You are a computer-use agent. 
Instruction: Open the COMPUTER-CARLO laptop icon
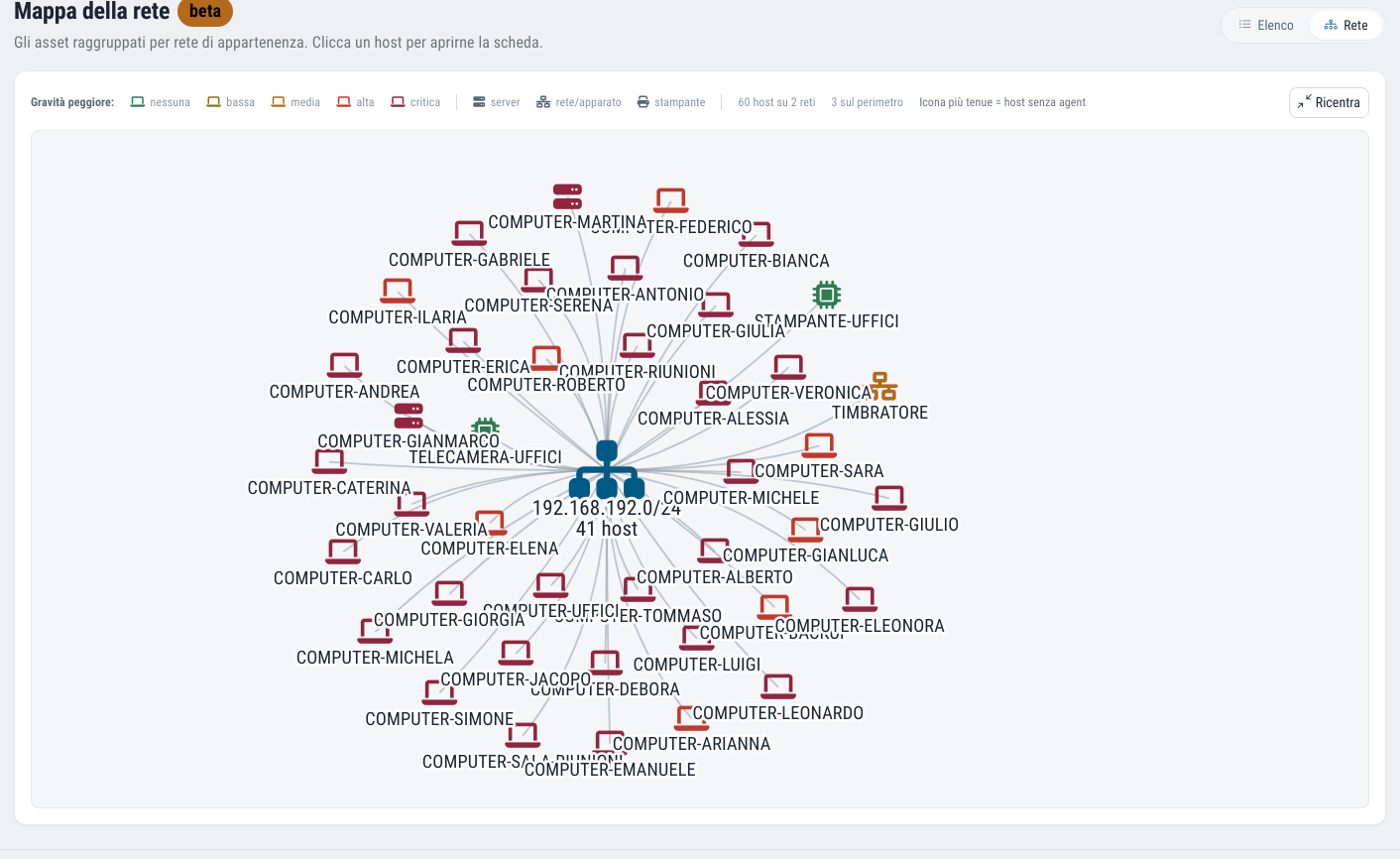(x=343, y=552)
